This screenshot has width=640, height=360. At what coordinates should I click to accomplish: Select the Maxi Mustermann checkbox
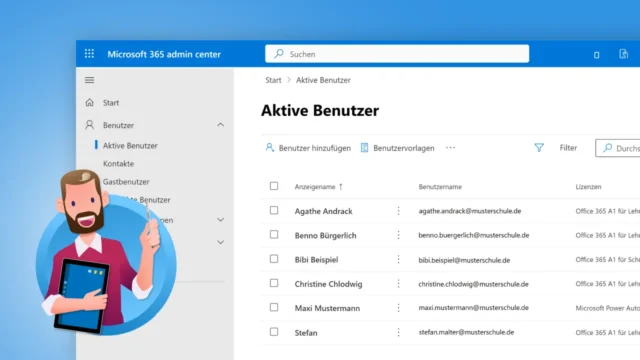(274, 307)
